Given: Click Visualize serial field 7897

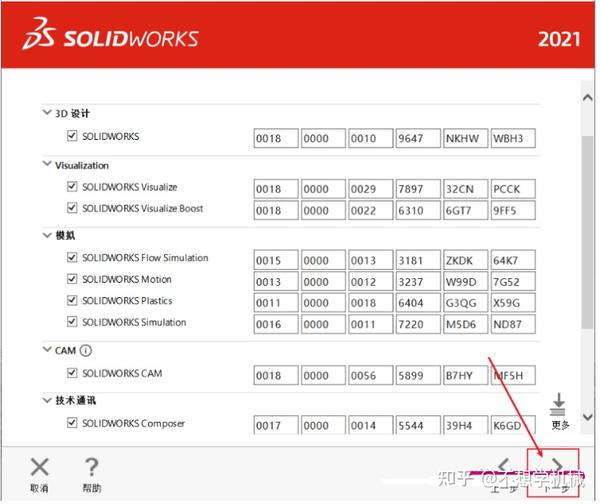Looking at the screenshot, I should point(418,189).
